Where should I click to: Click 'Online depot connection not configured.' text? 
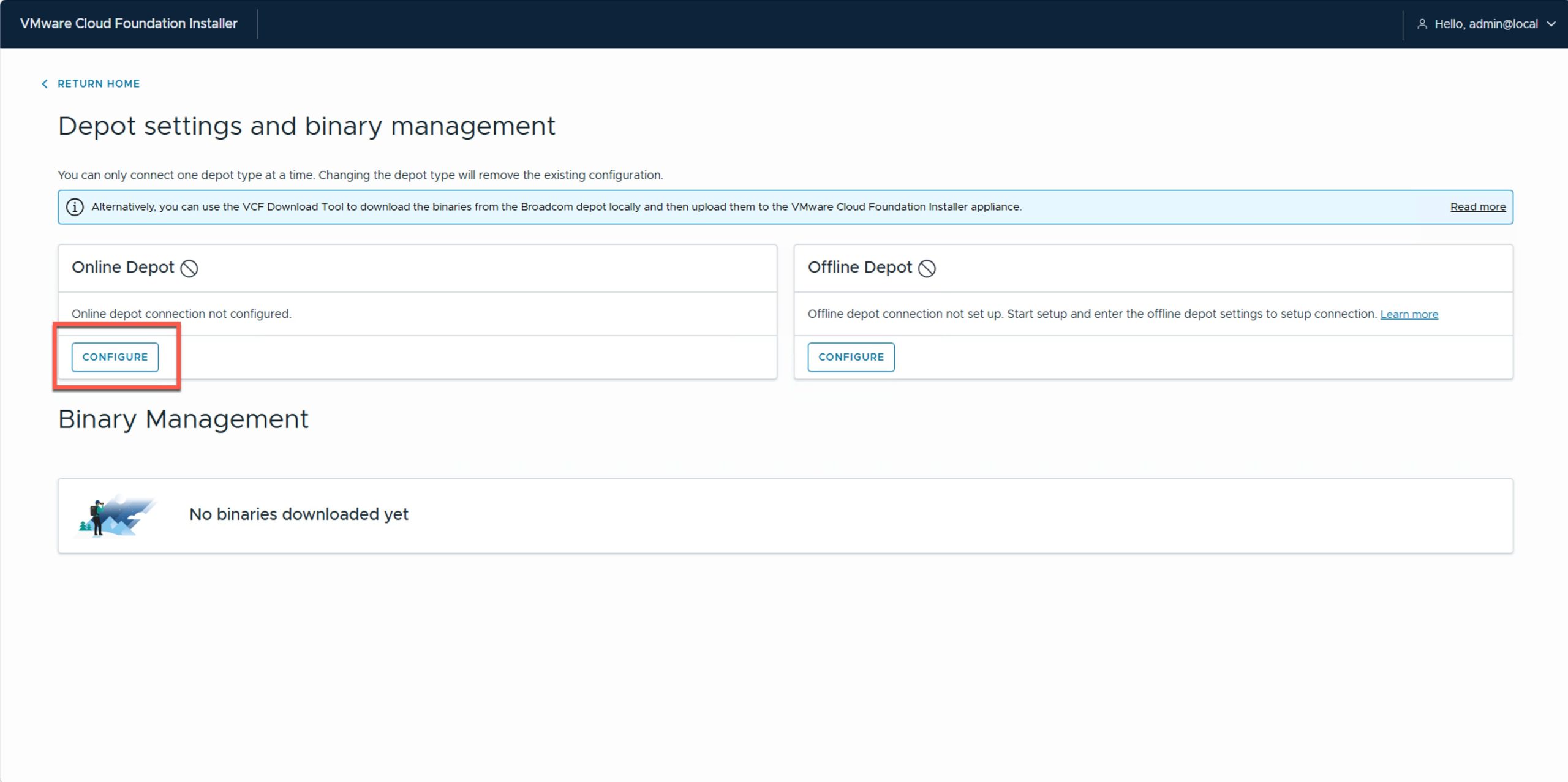coord(181,314)
